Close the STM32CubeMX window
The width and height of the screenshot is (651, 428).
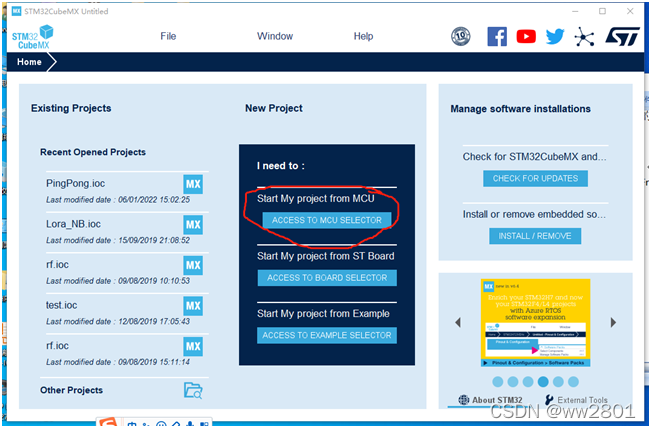630,11
